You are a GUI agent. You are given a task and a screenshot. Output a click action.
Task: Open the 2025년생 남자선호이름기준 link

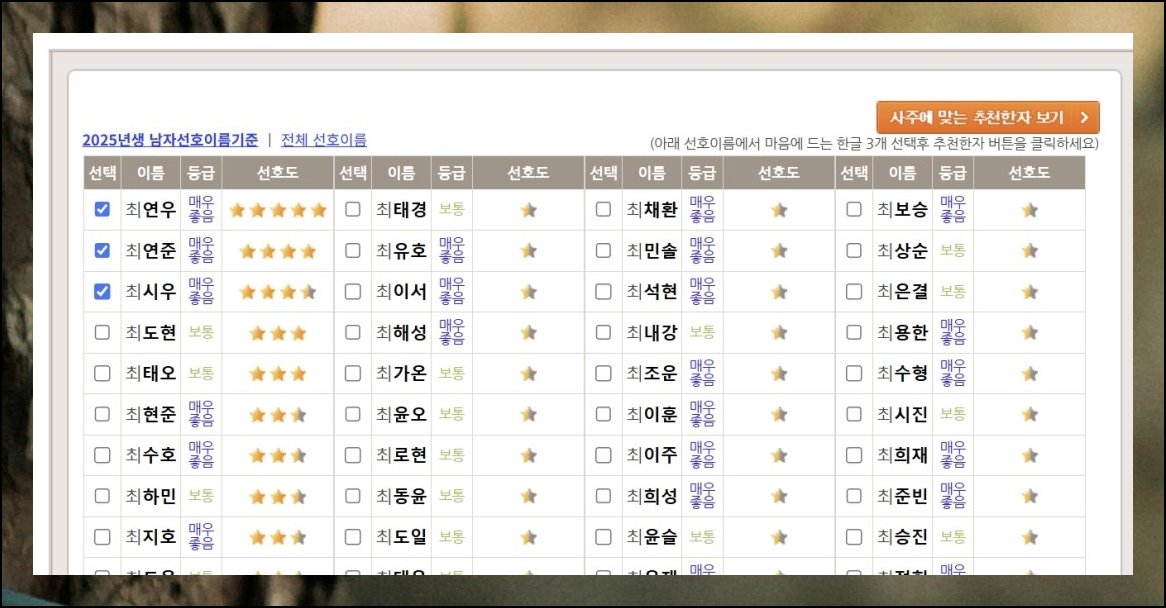coord(170,140)
